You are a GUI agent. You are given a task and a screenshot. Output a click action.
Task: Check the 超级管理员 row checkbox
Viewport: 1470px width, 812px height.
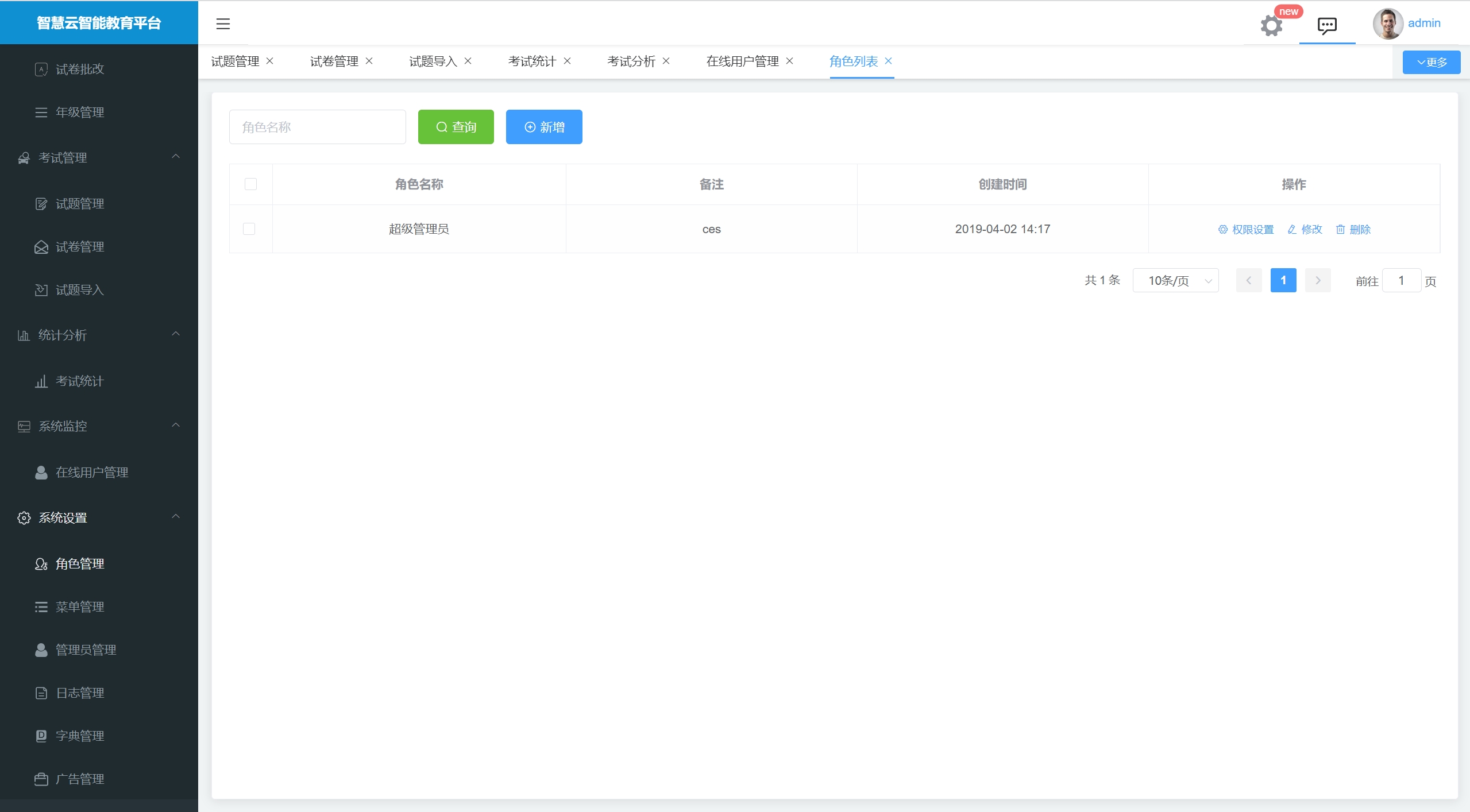[249, 229]
